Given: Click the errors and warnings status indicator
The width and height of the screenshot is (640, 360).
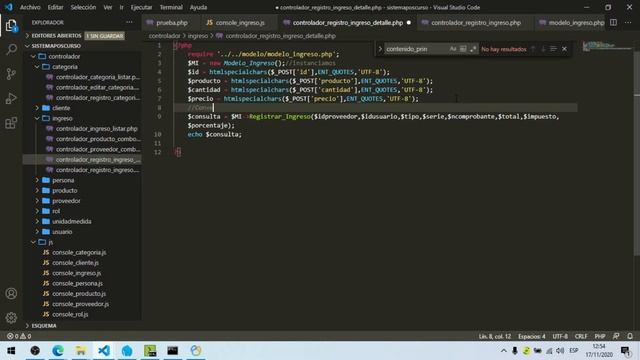Looking at the screenshot, I should click(x=19, y=336).
